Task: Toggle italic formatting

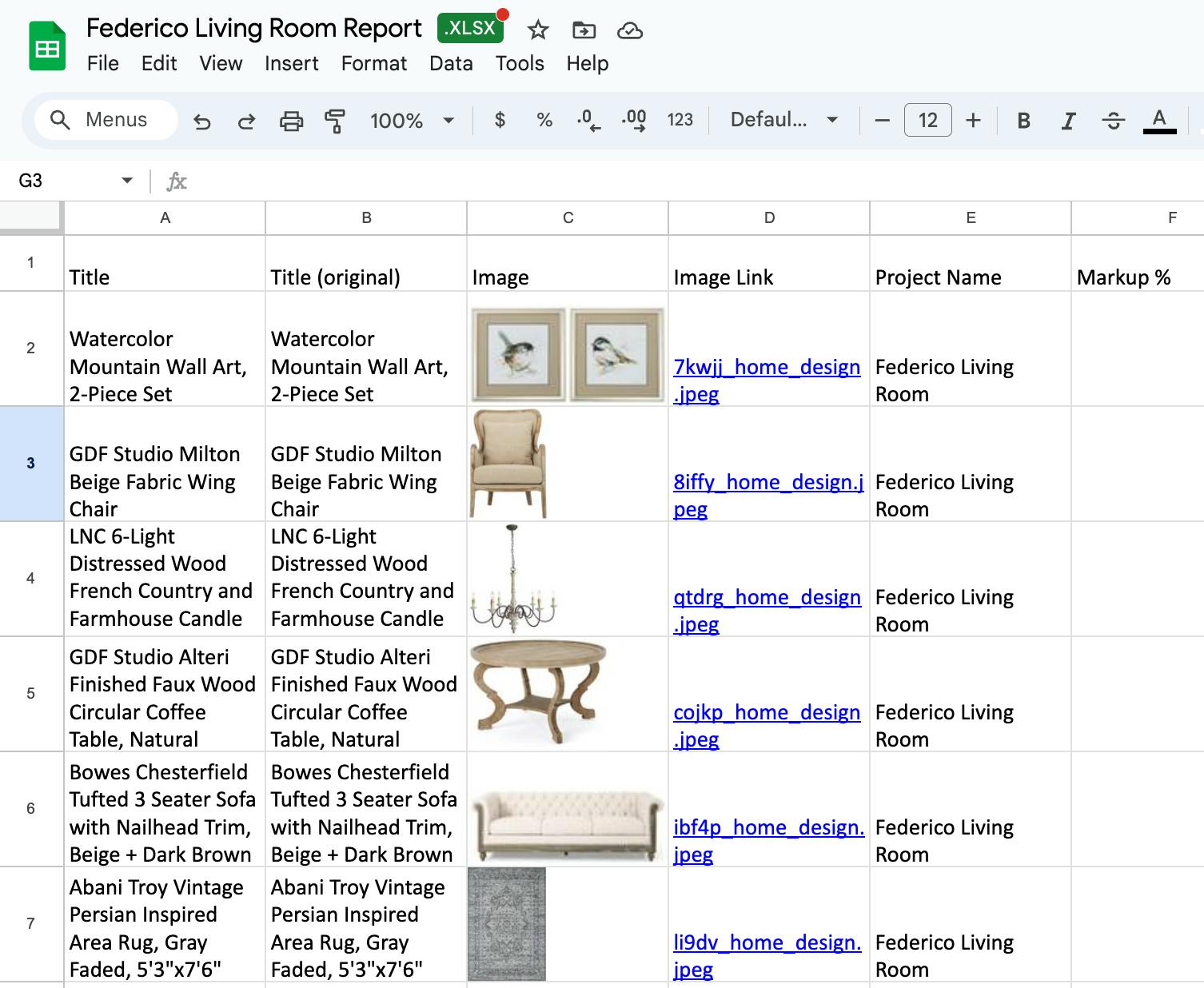Action: [x=1068, y=121]
